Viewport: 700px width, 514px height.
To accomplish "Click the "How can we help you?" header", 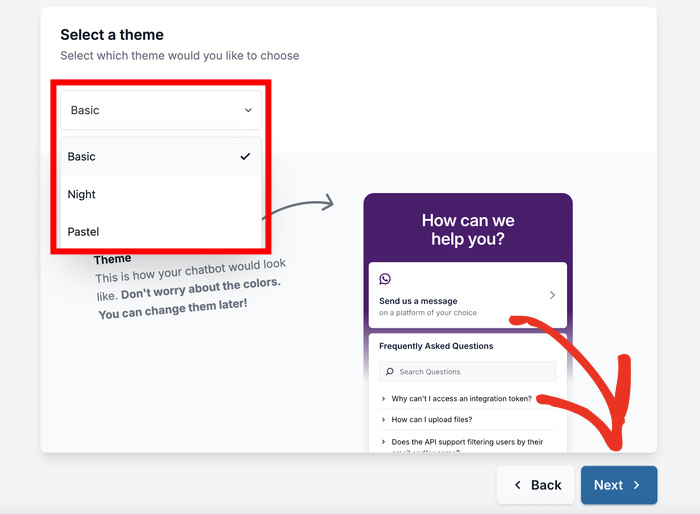I will (468, 230).
